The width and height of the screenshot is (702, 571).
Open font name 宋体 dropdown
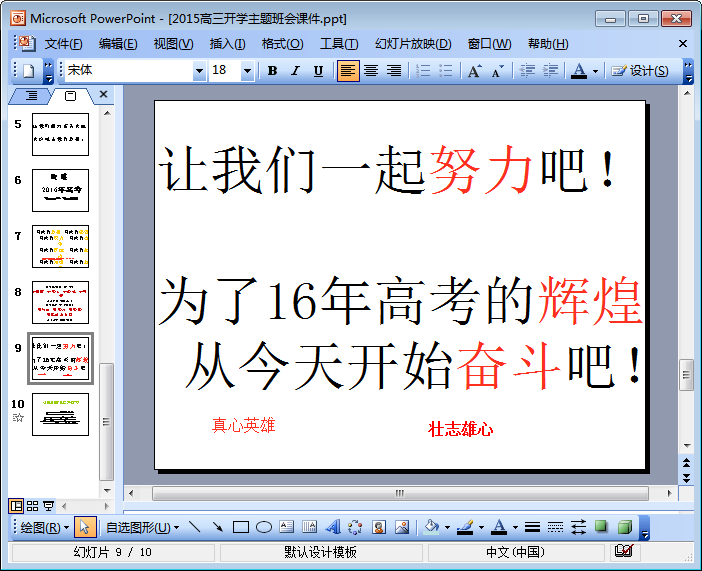pyautogui.click(x=199, y=71)
